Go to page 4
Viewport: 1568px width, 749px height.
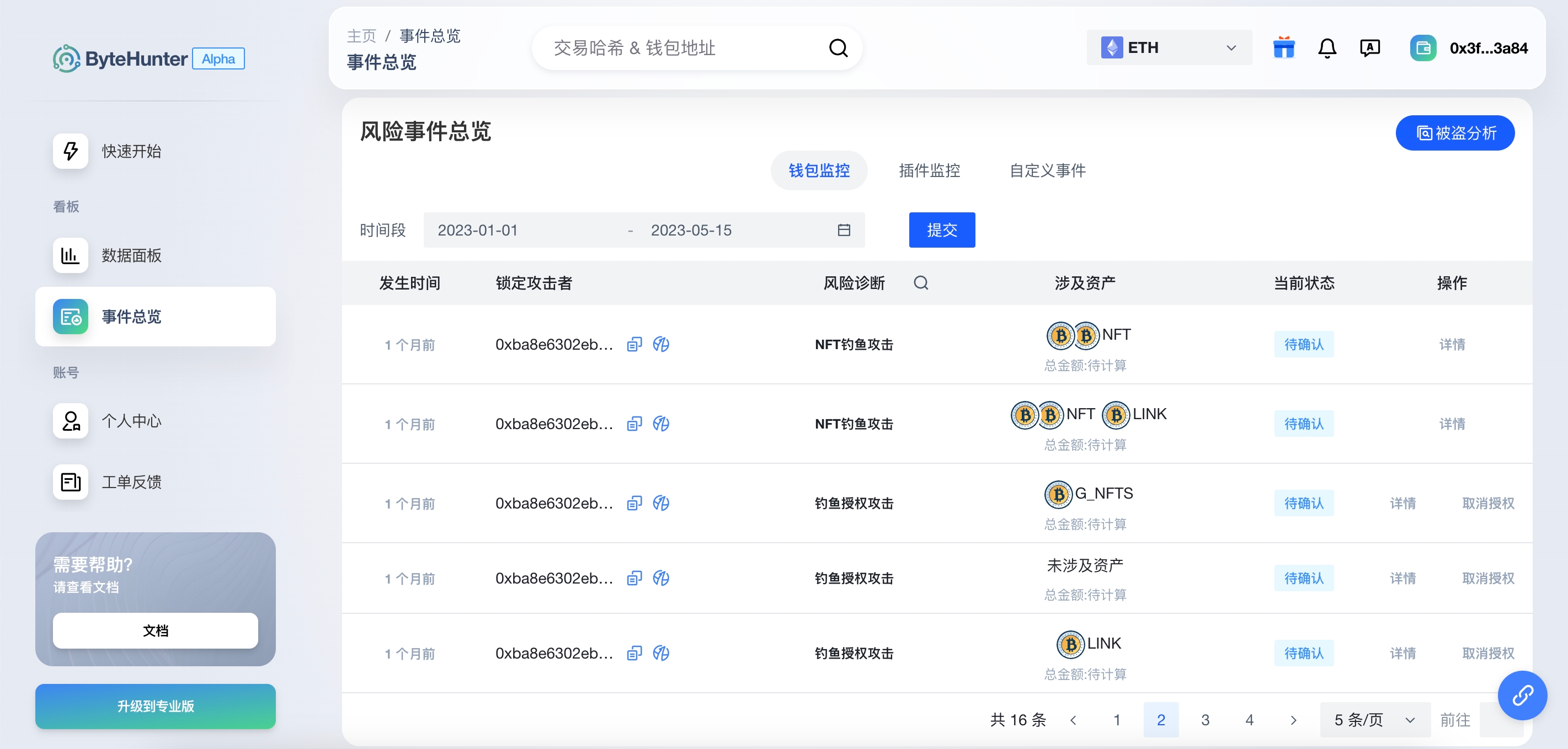click(x=1249, y=720)
